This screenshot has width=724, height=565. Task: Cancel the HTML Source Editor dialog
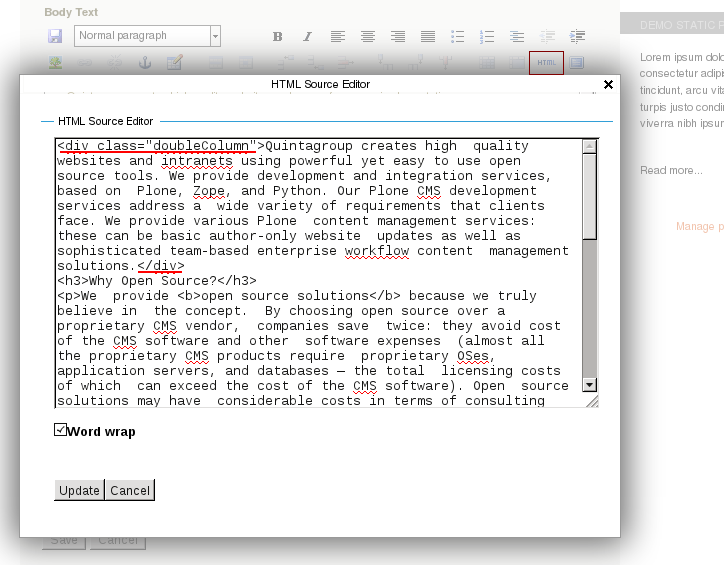[130, 490]
